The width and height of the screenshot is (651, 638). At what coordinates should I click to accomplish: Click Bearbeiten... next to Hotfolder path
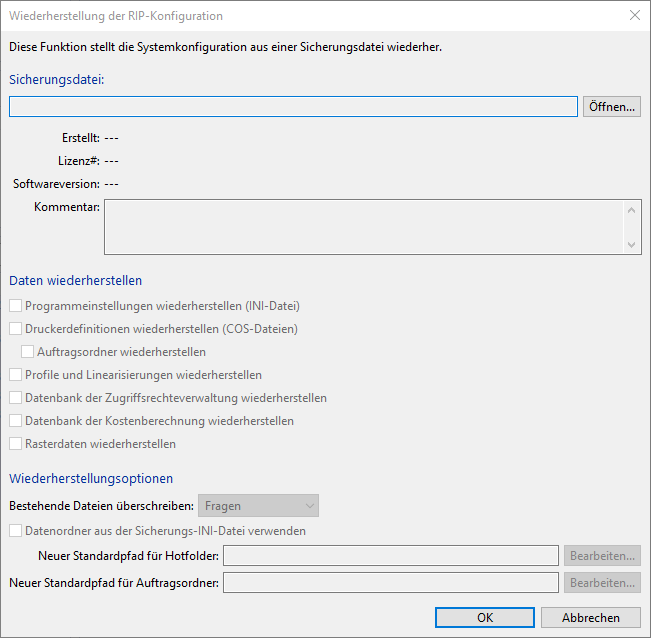click(x=602, y=555)
